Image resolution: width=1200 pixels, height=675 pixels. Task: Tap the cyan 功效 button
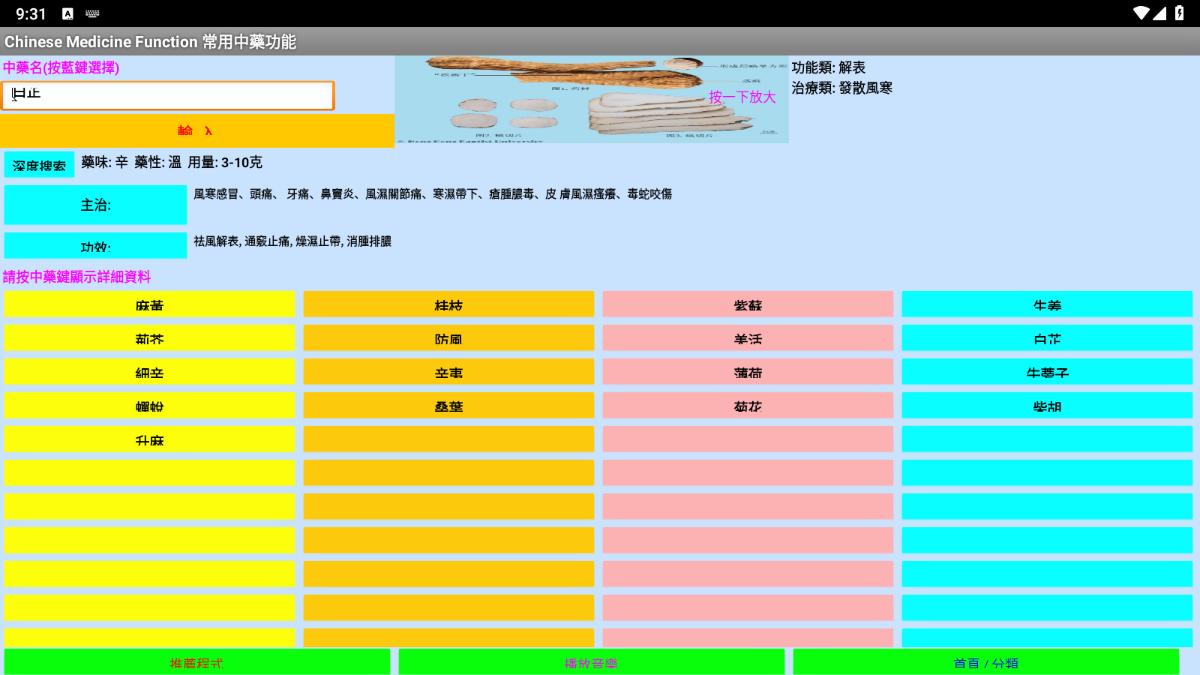(95, 246)
